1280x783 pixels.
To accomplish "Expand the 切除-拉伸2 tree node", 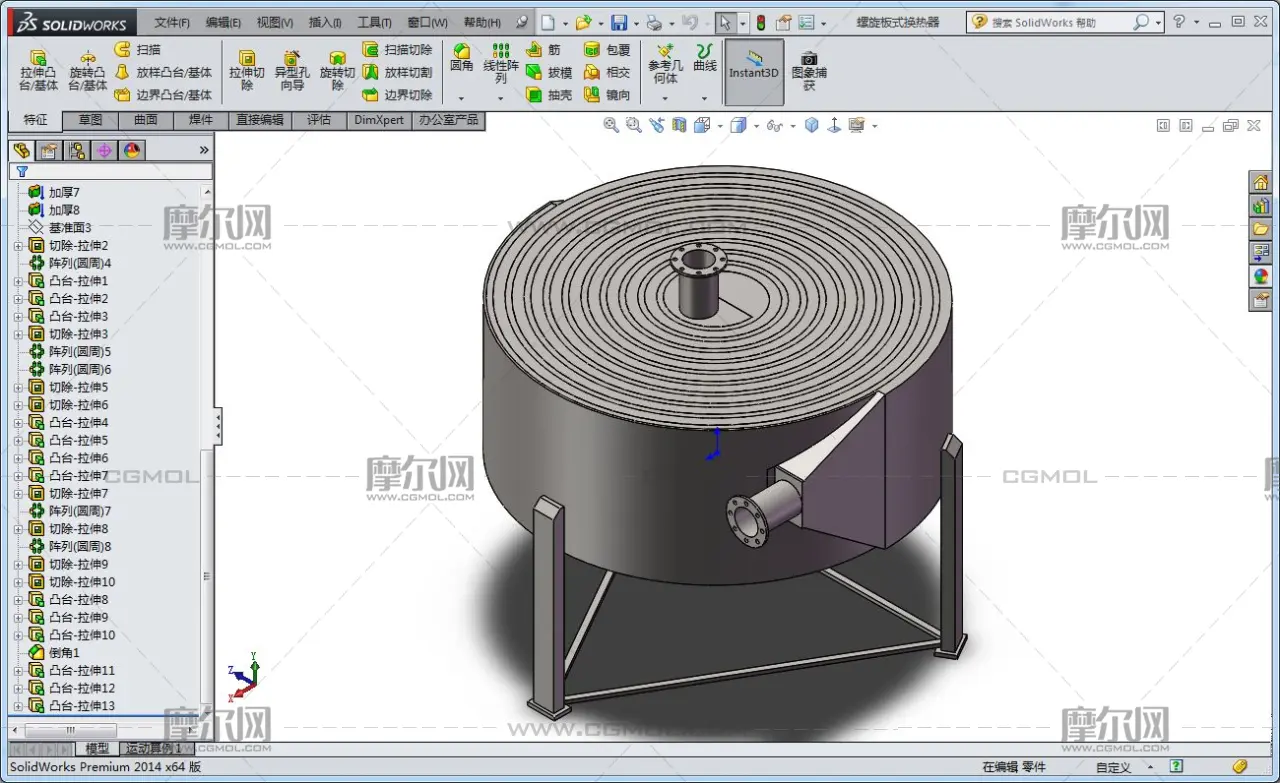I will click(17, 246).
